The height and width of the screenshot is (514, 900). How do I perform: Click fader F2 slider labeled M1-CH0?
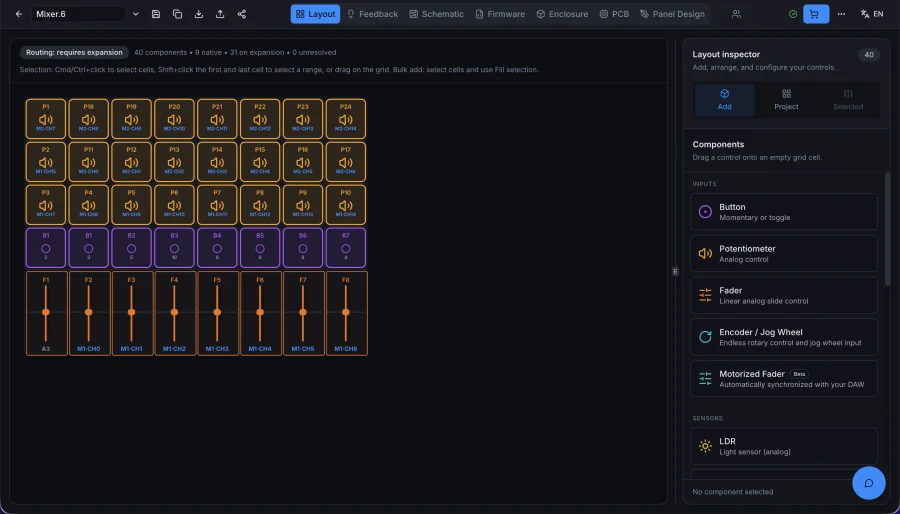[x=89, y=313]
